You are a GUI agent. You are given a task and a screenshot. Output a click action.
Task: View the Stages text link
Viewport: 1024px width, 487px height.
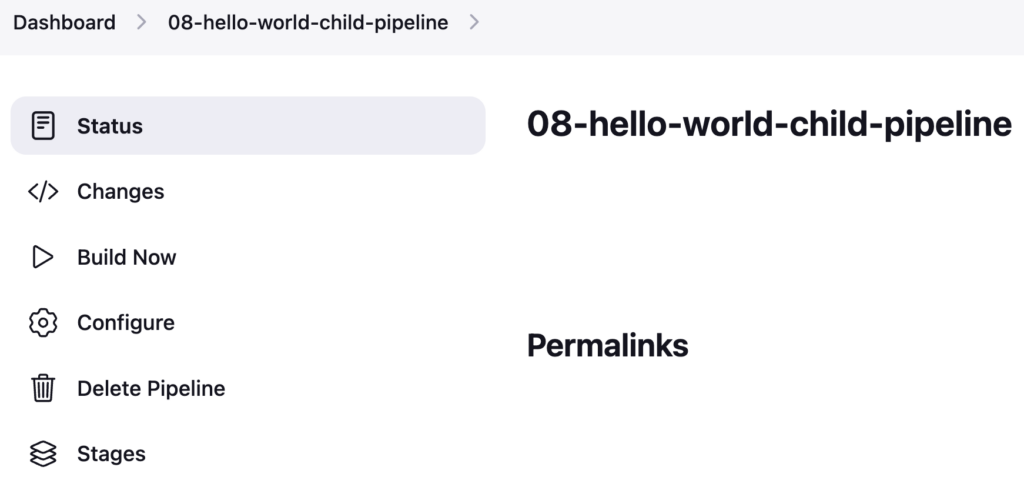112,454
